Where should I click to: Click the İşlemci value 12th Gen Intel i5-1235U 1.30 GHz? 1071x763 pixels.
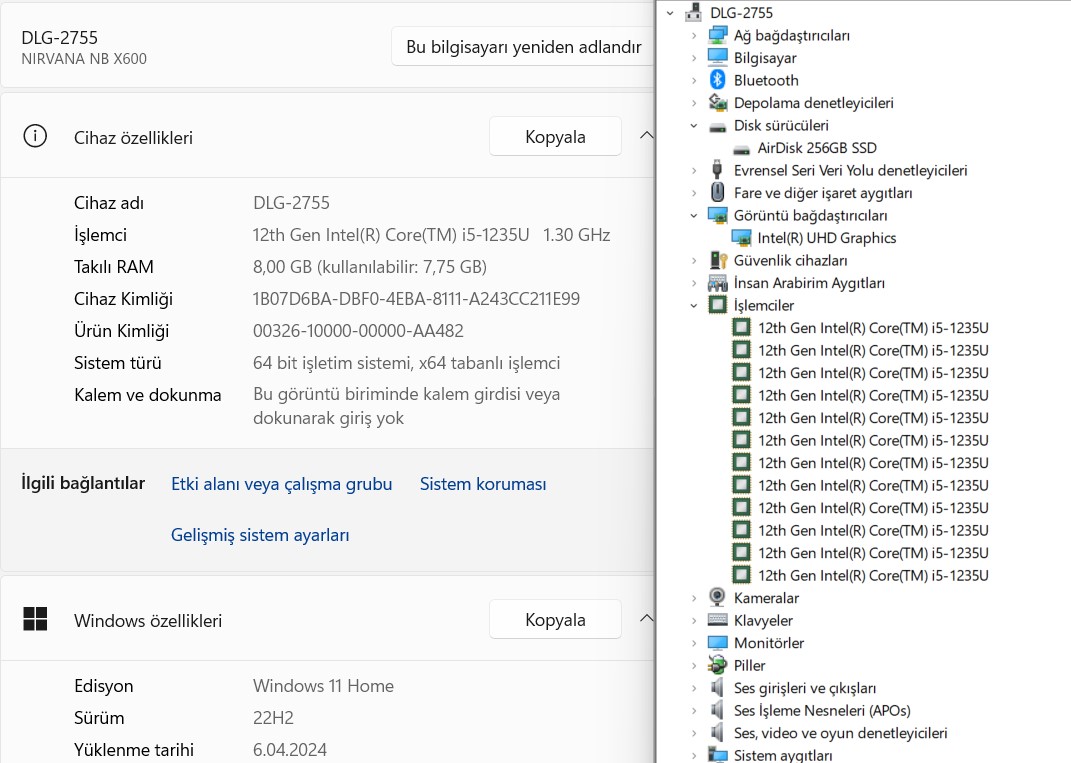(x=431, y=235)
